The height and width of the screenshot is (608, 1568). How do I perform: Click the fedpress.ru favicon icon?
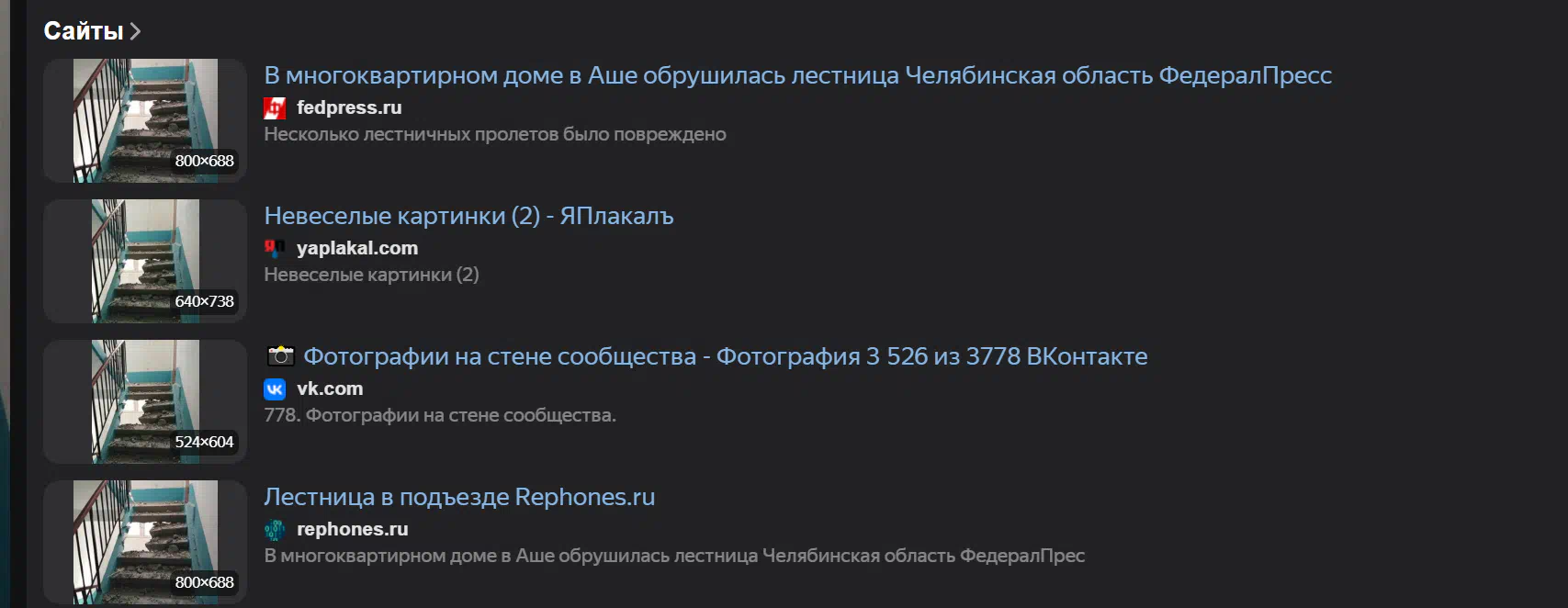click(x=275, y=108)
